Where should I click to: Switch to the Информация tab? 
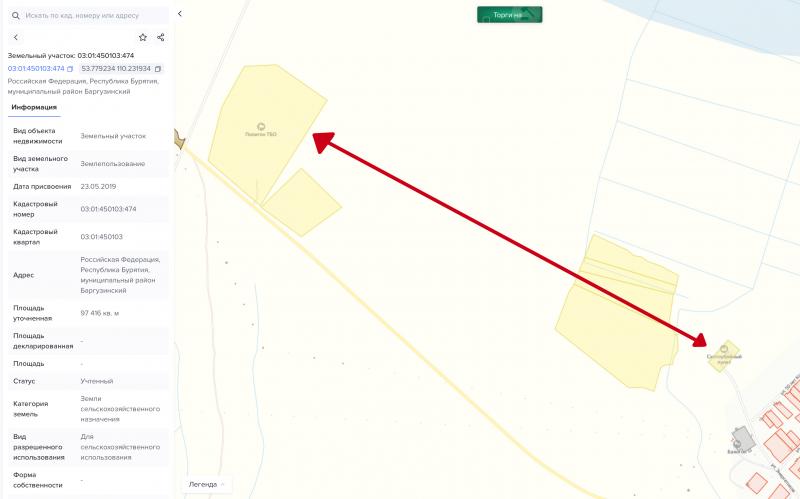pos(34,107)
